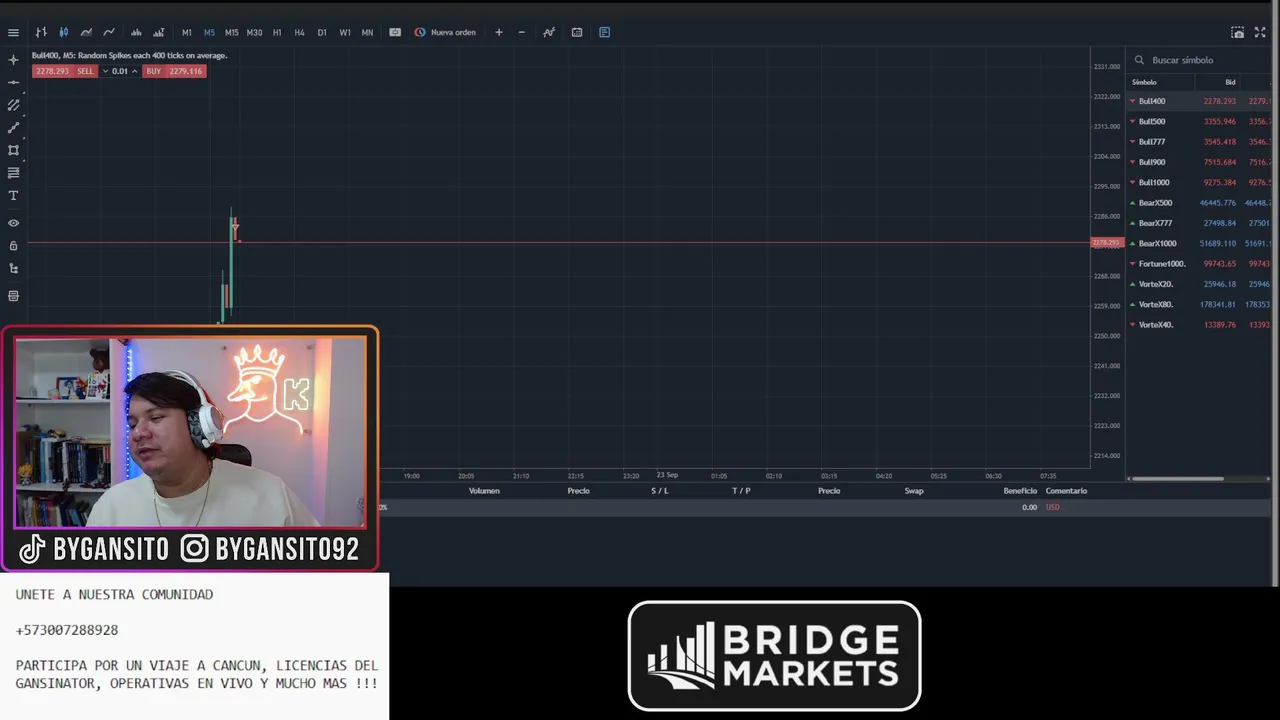1280x720 pixels.
Task: Click the Bid column header
Action: 1230,82
